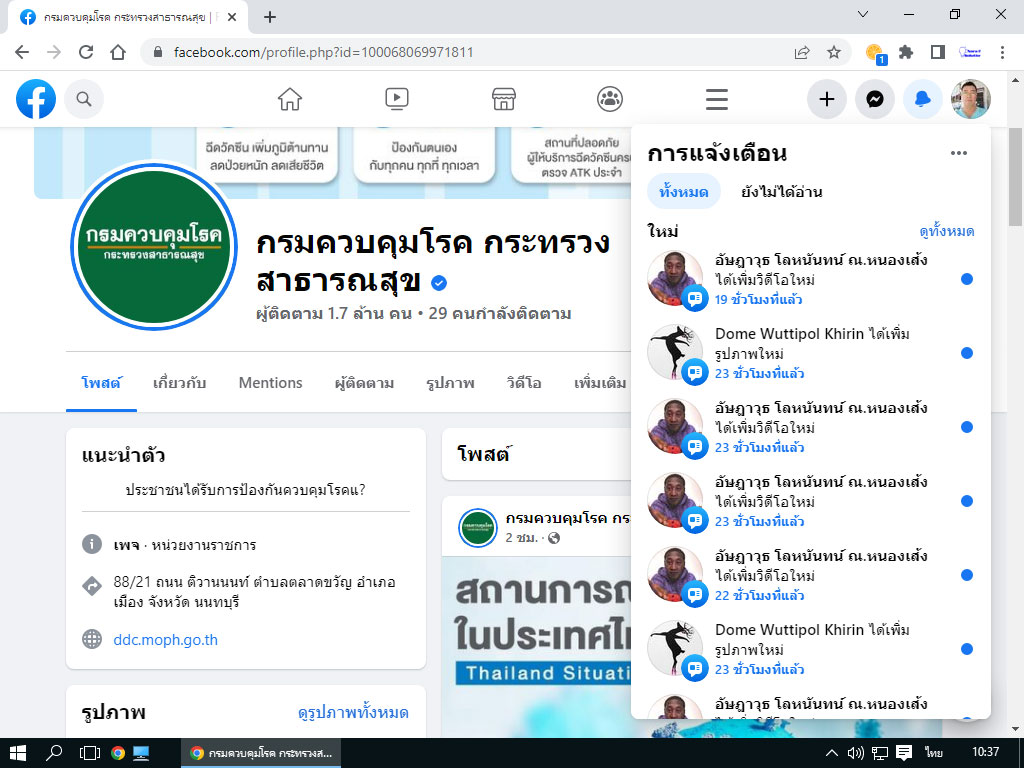Click the ดูรูปภาพทั้งหมด link
The width and height of the screenshot is (1024, 768).
pyautogui.click(x=353, y=712)
